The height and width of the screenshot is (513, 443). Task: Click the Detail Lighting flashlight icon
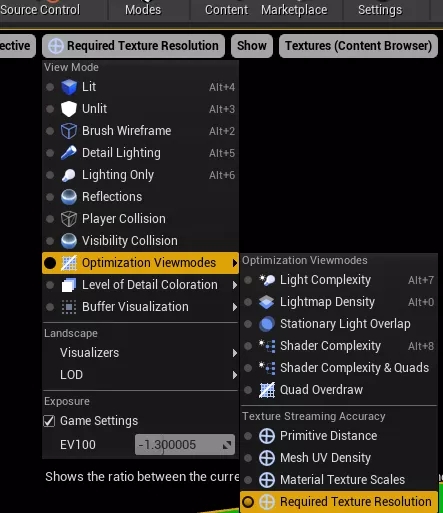pos(69,153)
